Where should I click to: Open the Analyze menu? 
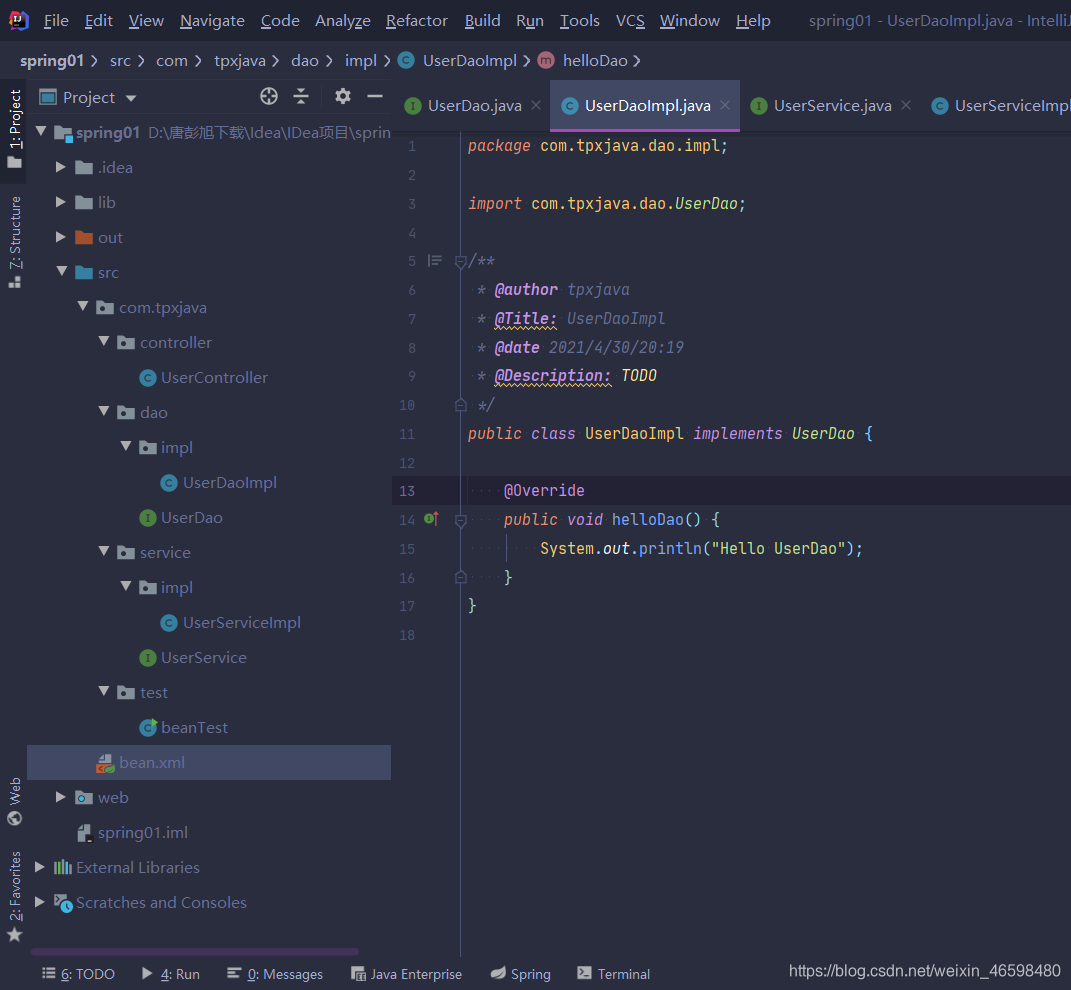click(x=343, y=21)
